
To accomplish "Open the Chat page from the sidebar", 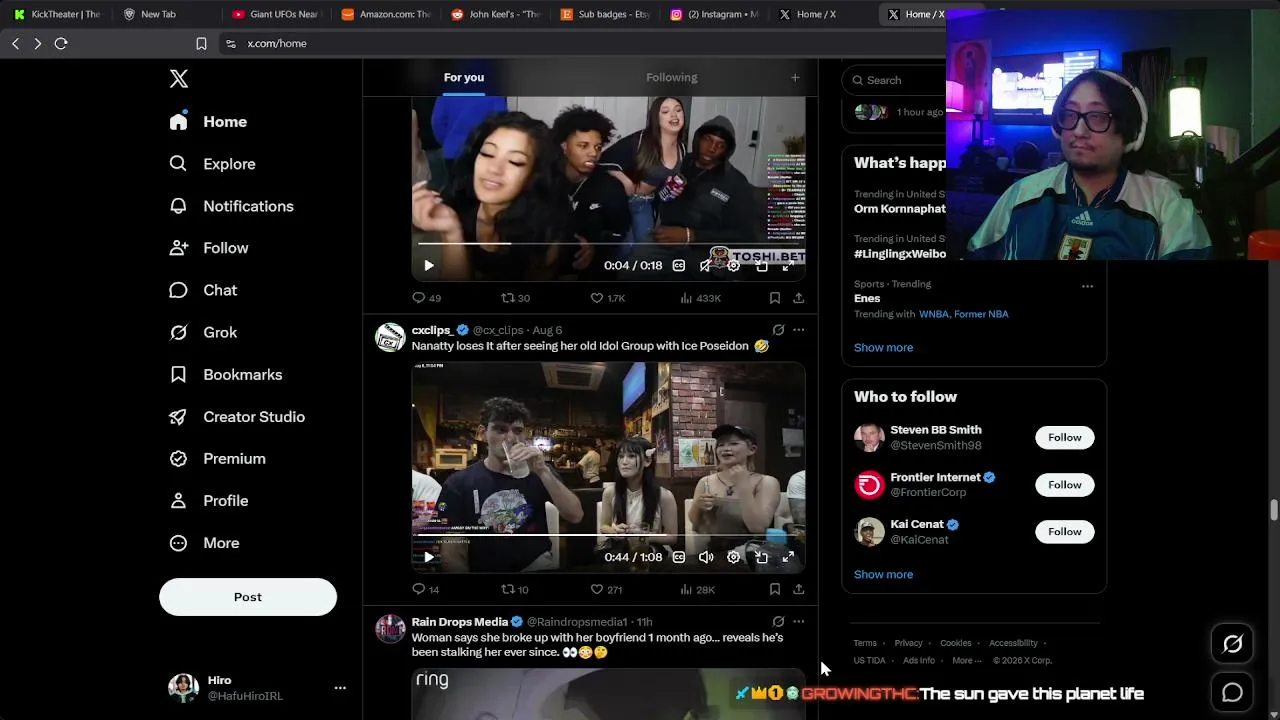I will 203,290.
